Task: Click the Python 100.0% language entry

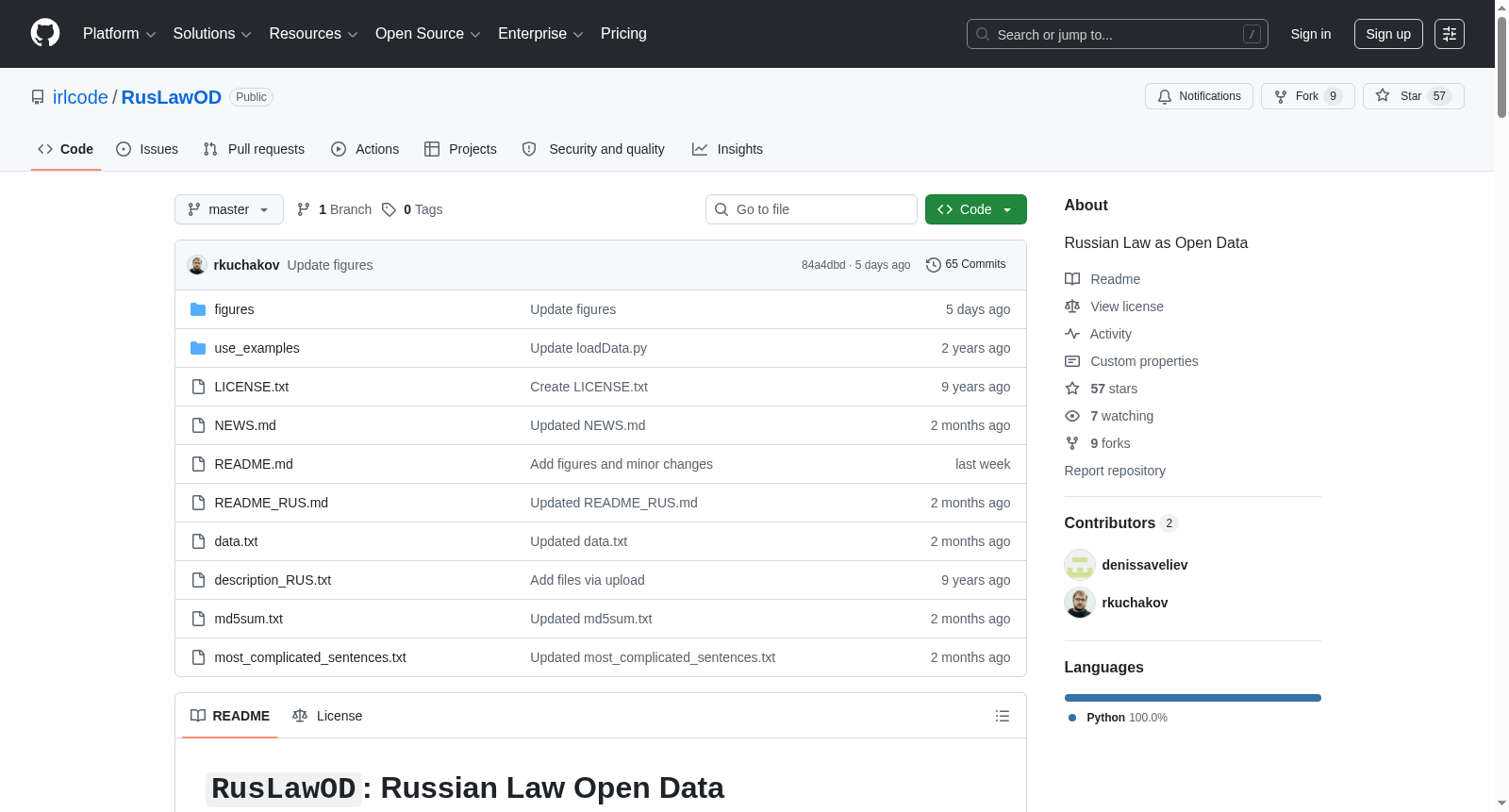Action: click(x=1118, y=718)
